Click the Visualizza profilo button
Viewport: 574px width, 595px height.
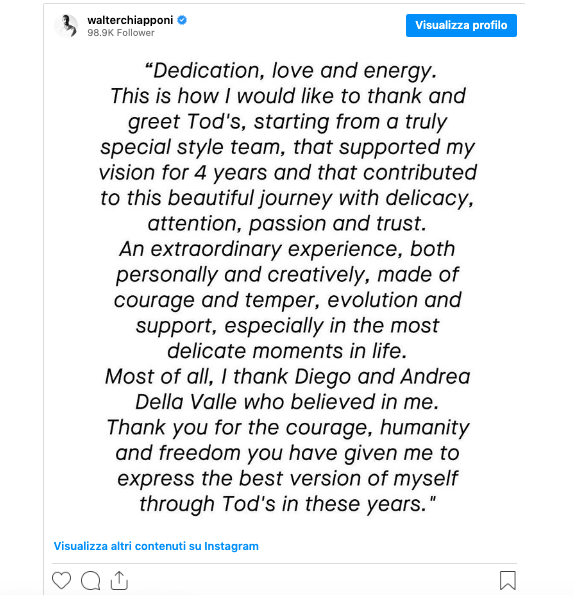(461, 25)
